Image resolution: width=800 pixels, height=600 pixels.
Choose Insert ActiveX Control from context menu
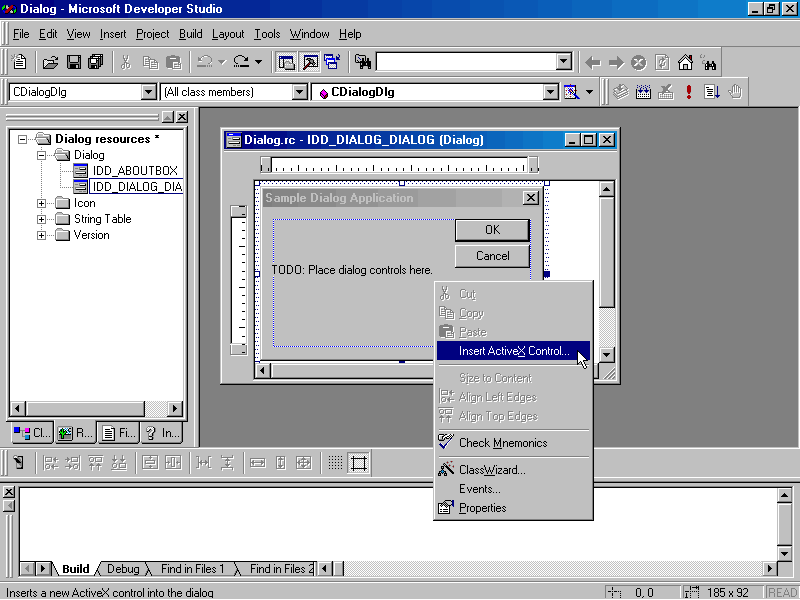513,351
